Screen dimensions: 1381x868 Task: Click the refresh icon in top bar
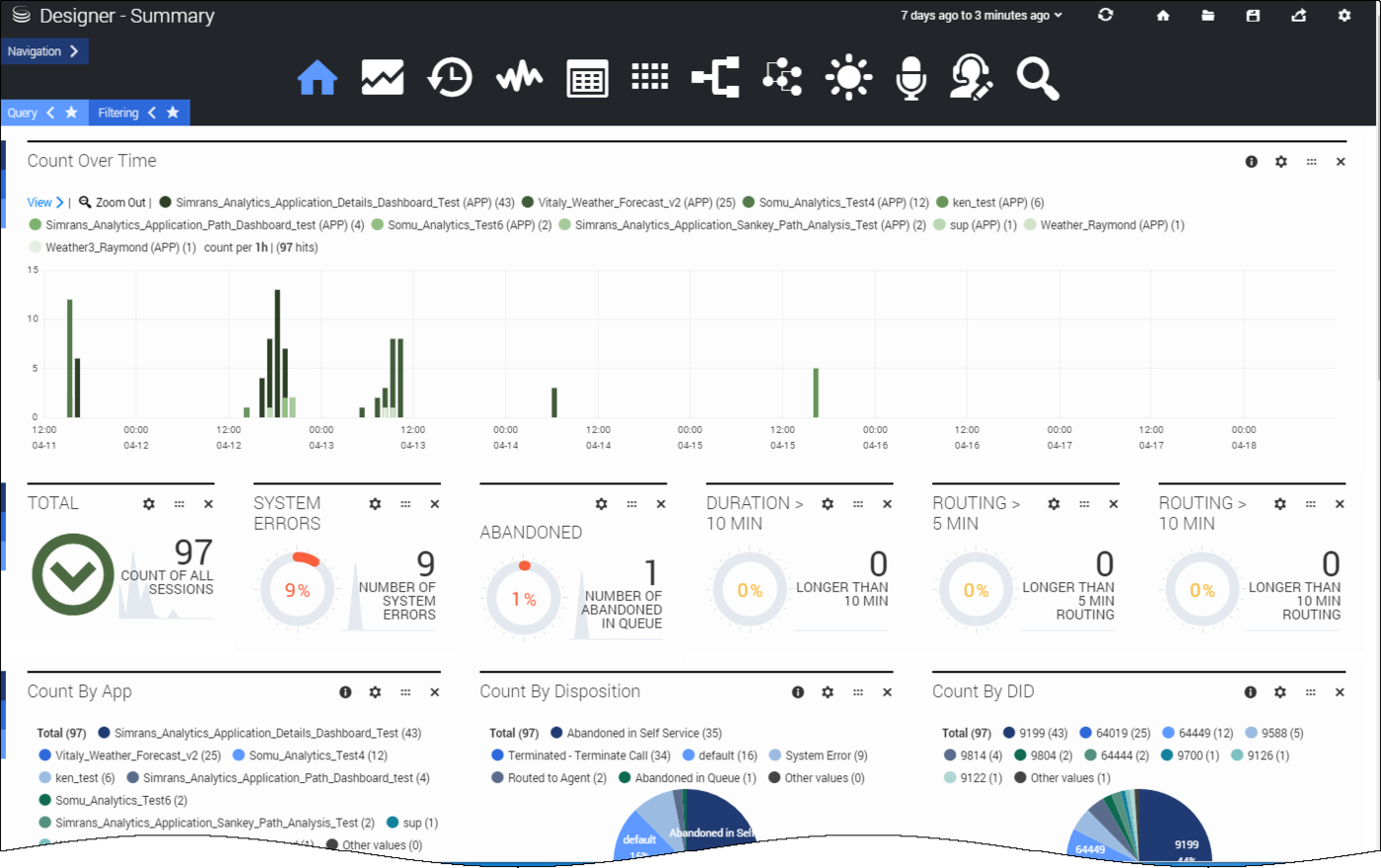click(1105, 16)
